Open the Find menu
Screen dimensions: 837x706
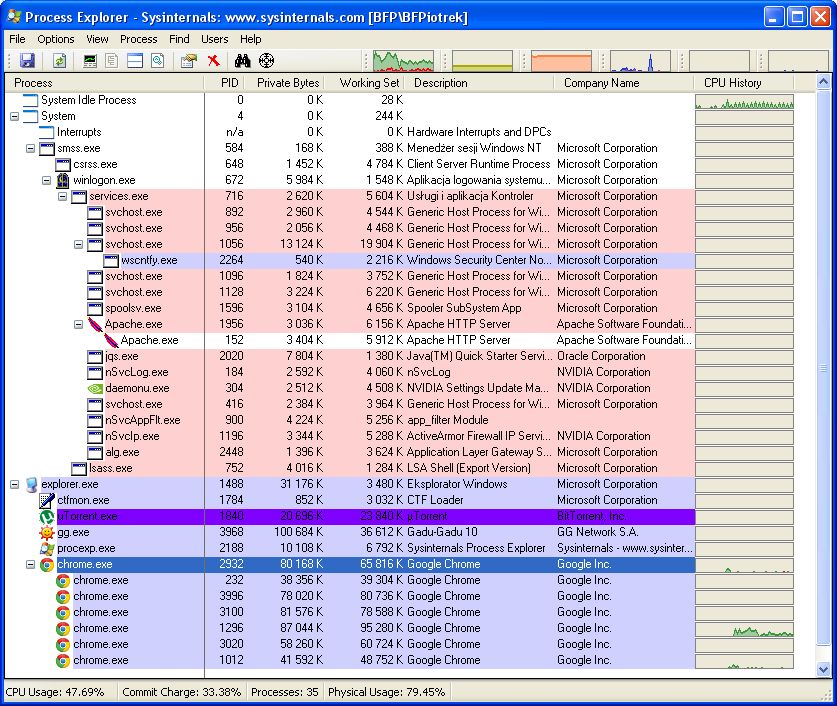pyautogui.click(x=179, y=39)
